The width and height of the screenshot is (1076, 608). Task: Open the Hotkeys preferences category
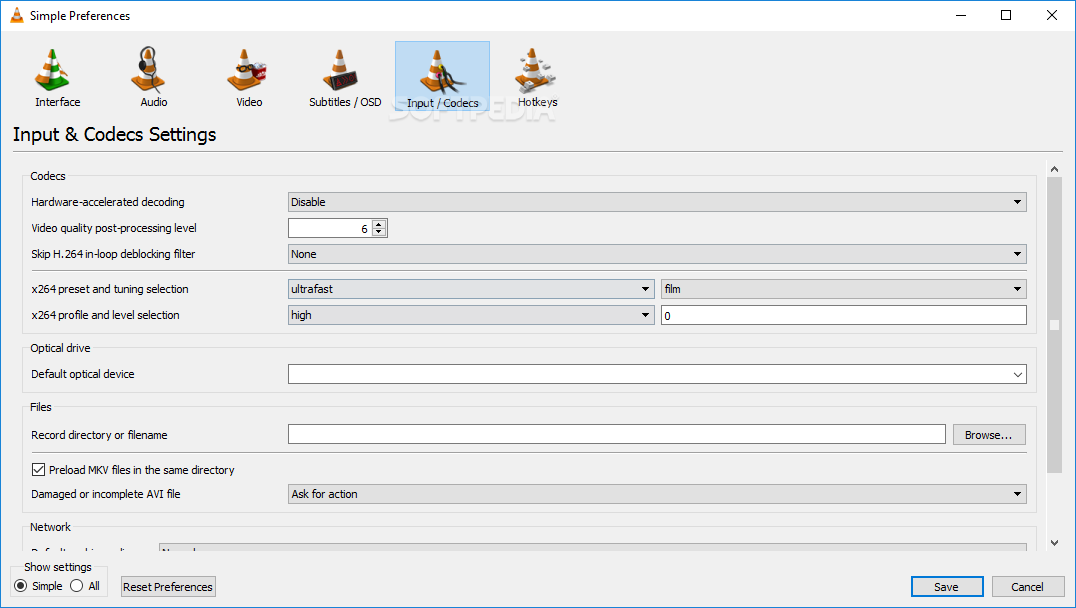[x=537, y=77]
